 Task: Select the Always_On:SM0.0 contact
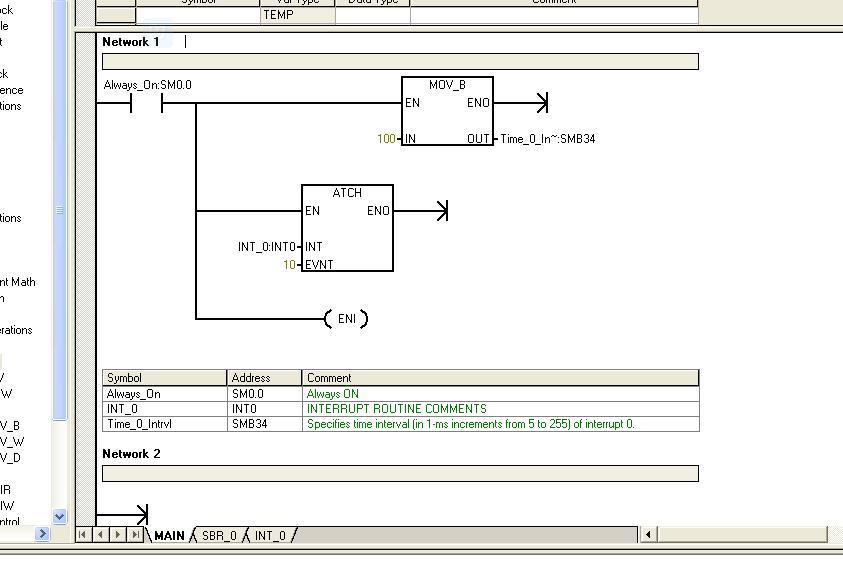tap(146, 103)
